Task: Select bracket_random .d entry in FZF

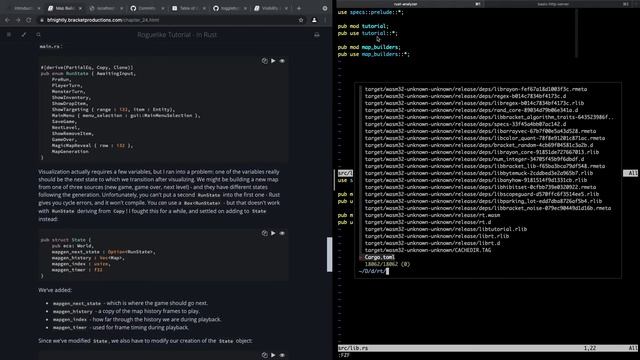Action: (x=479, y=145)
